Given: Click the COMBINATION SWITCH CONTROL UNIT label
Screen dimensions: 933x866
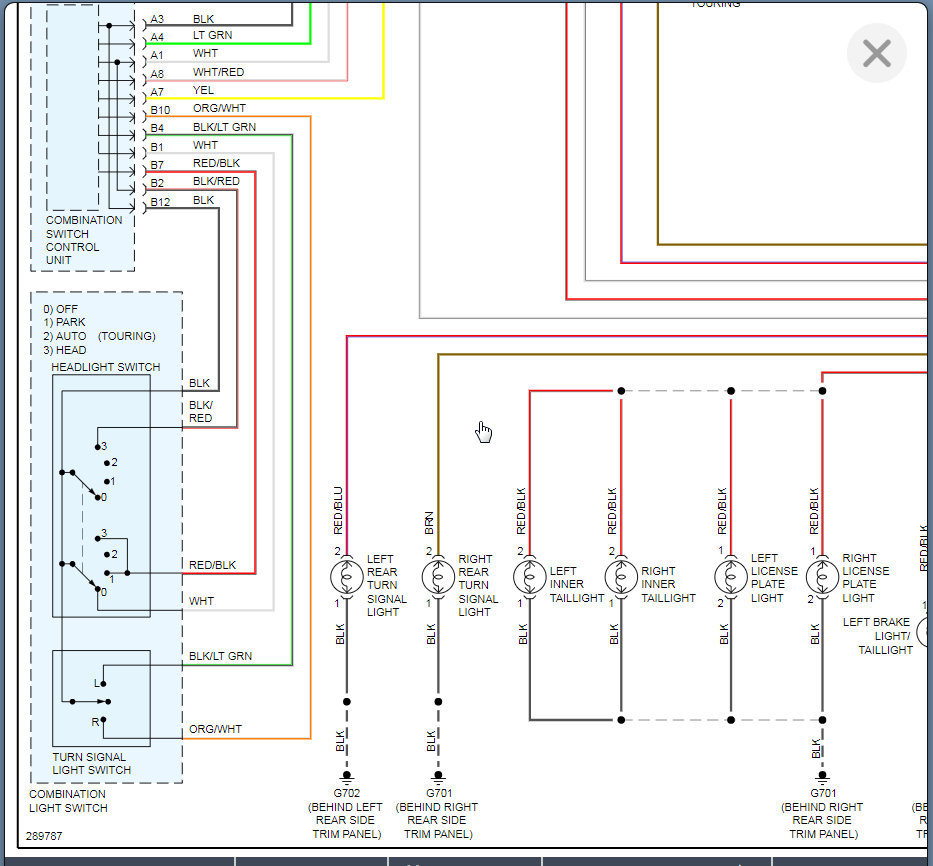Looking at the screenshot, I should pyautogui.click(x=84, y=240).
